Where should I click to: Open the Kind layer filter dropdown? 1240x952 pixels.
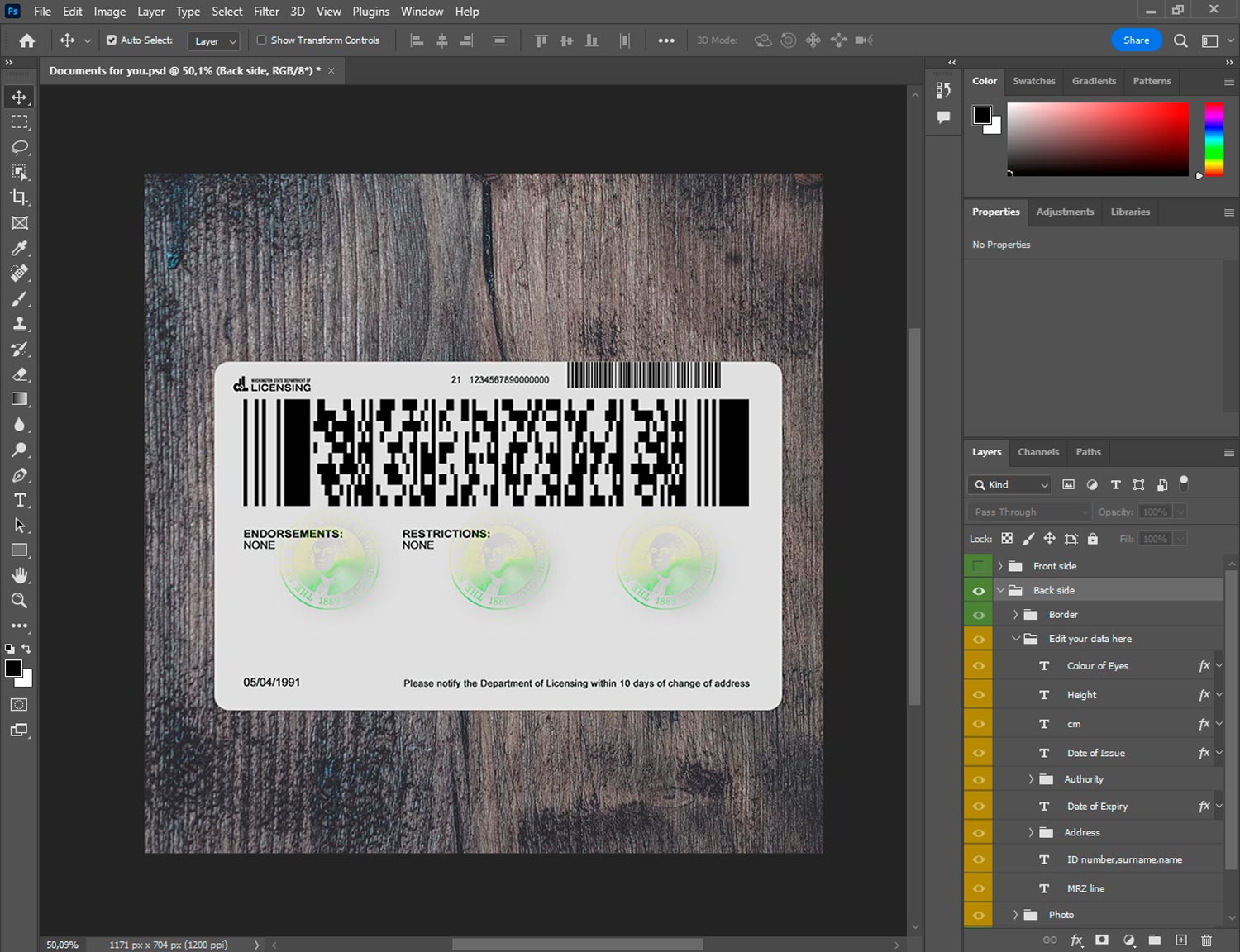(1009, 485)
